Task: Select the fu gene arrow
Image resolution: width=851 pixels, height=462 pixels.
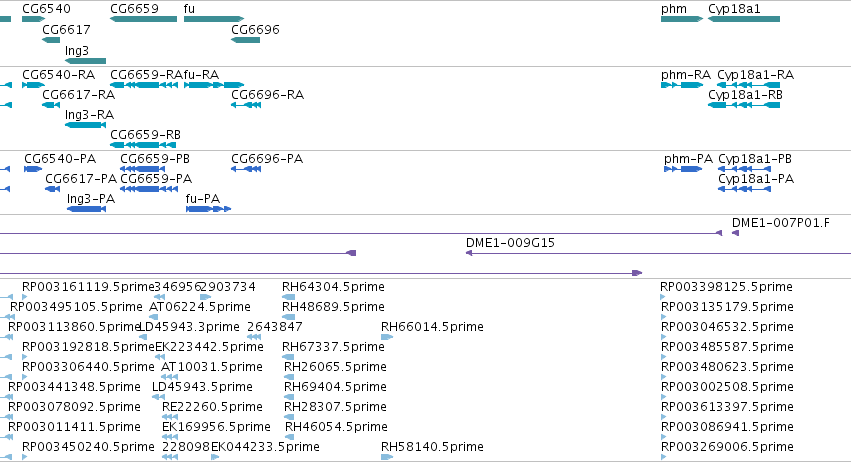Action: [214, 19]
